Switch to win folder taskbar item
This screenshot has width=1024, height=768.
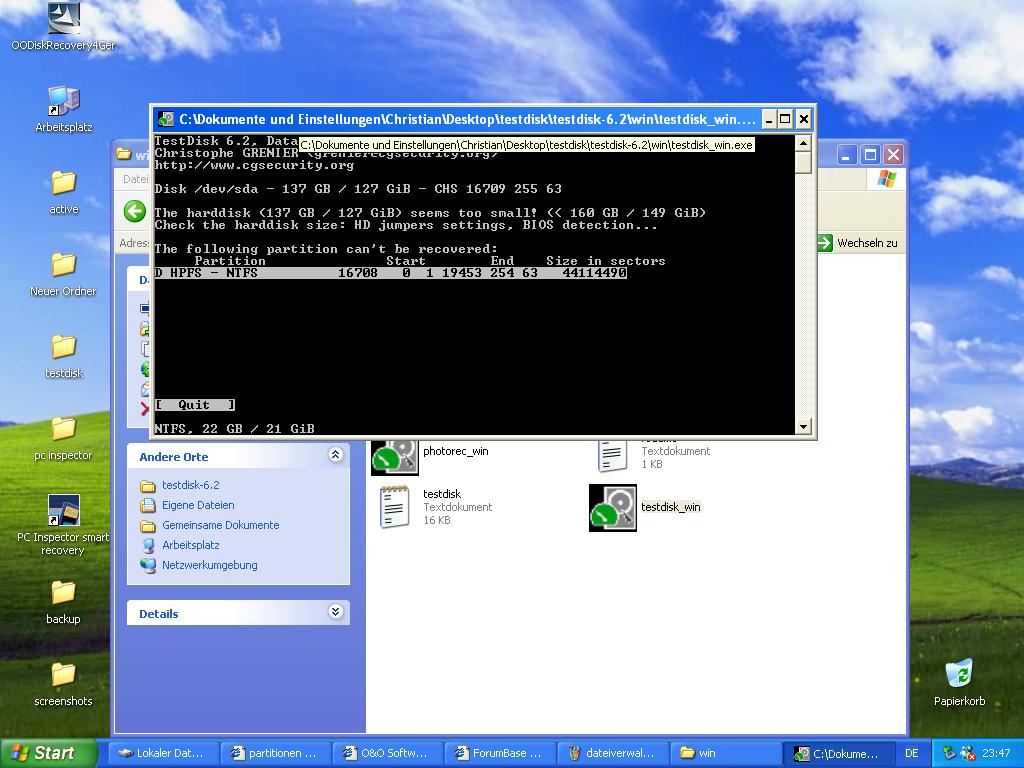pos(725,753)
